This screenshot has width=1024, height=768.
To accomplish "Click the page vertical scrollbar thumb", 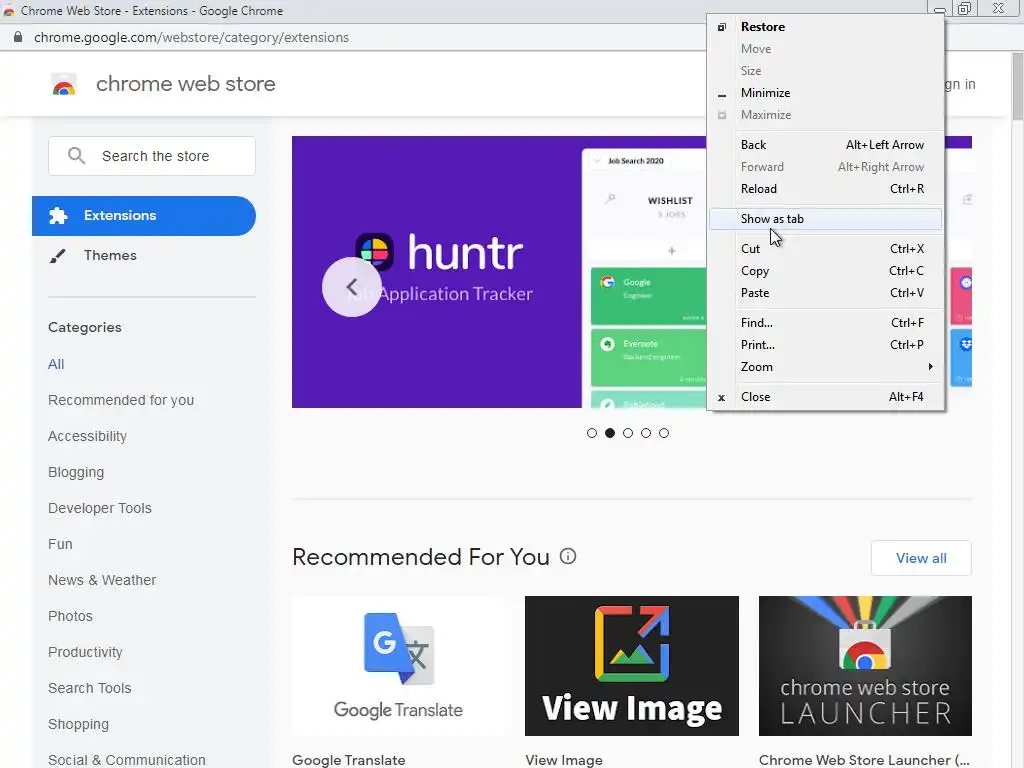I will [1017, 86].
